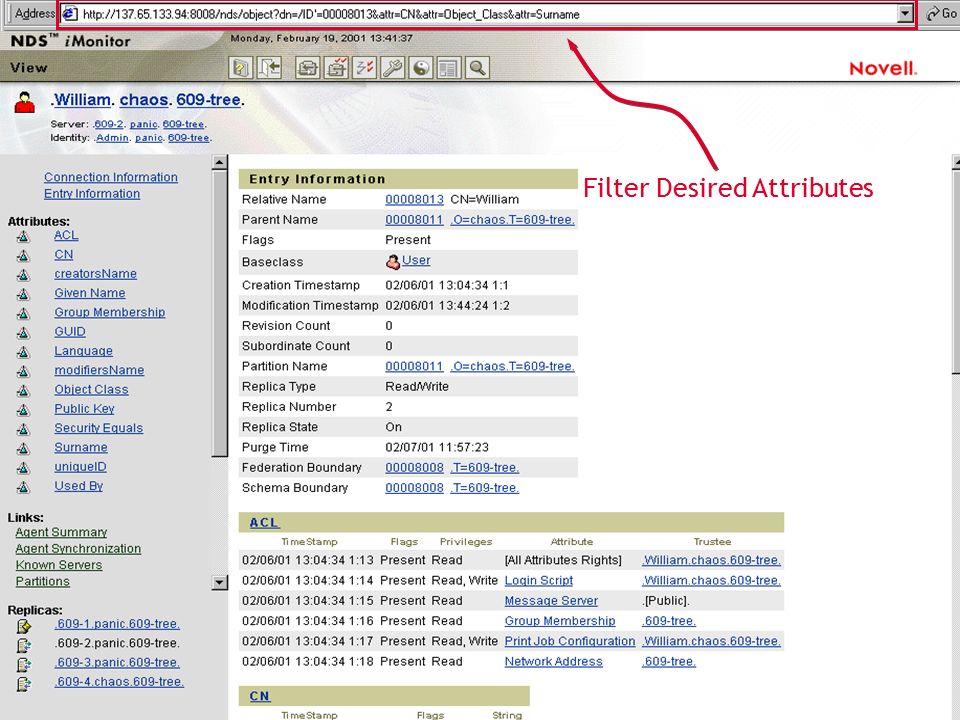The height and width of the screenshot is (720, 960).
Task: Open the uniqueID attribute link
Action: pyautogui.click(x=80, y=467)
